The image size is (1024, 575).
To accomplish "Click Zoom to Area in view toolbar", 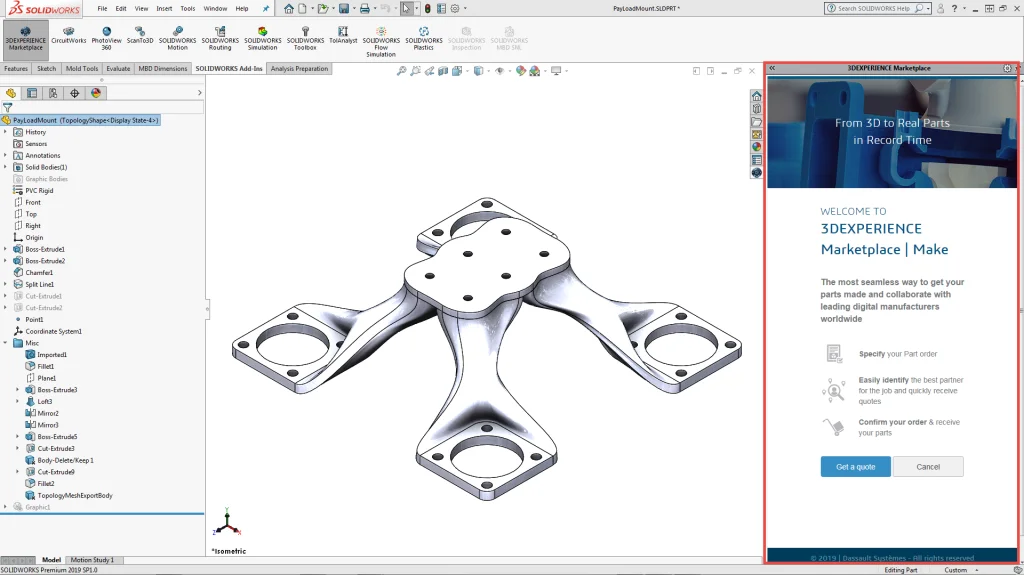I will tap(415, 71).
